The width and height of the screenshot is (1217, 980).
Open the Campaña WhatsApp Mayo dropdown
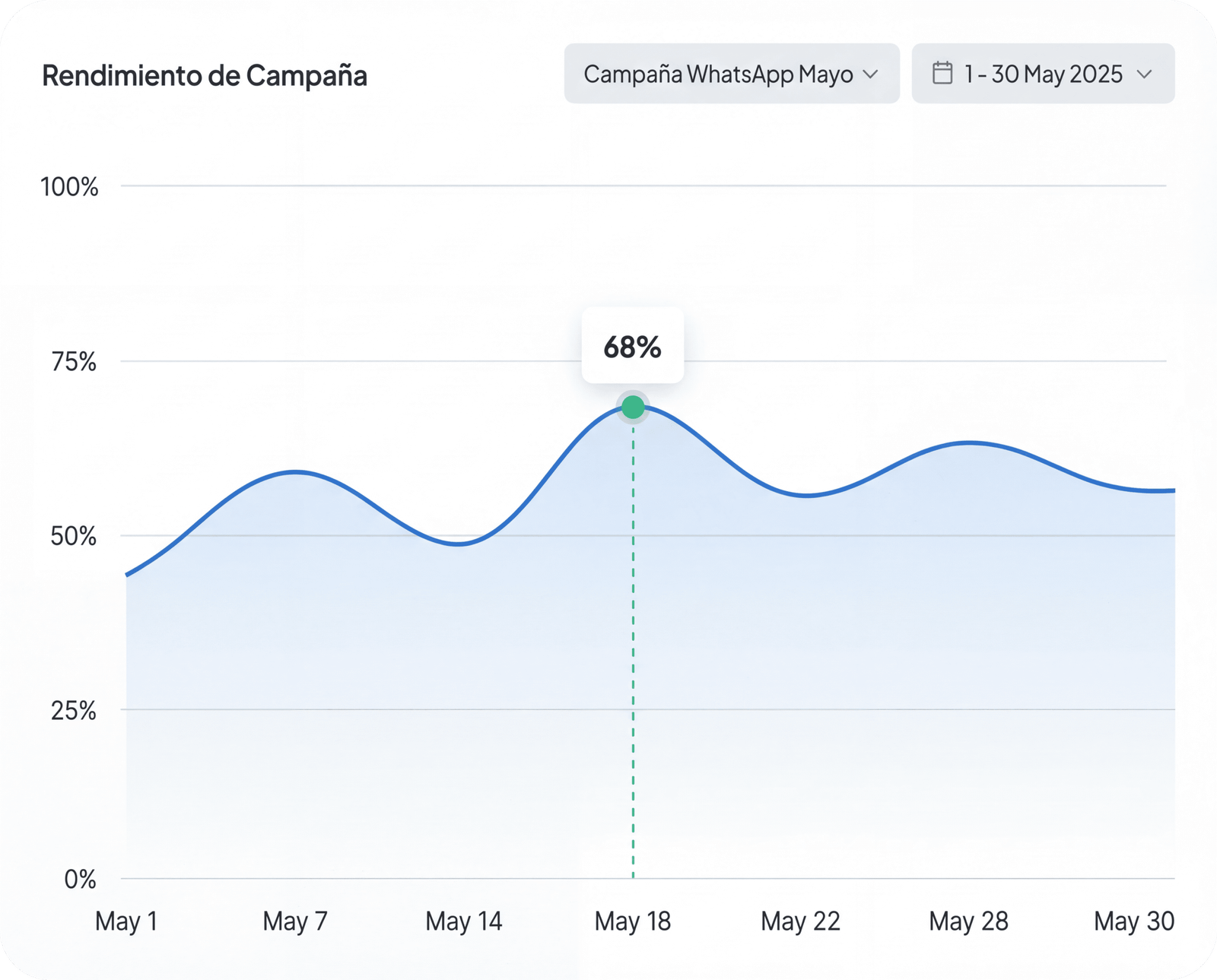pos(731,74)
